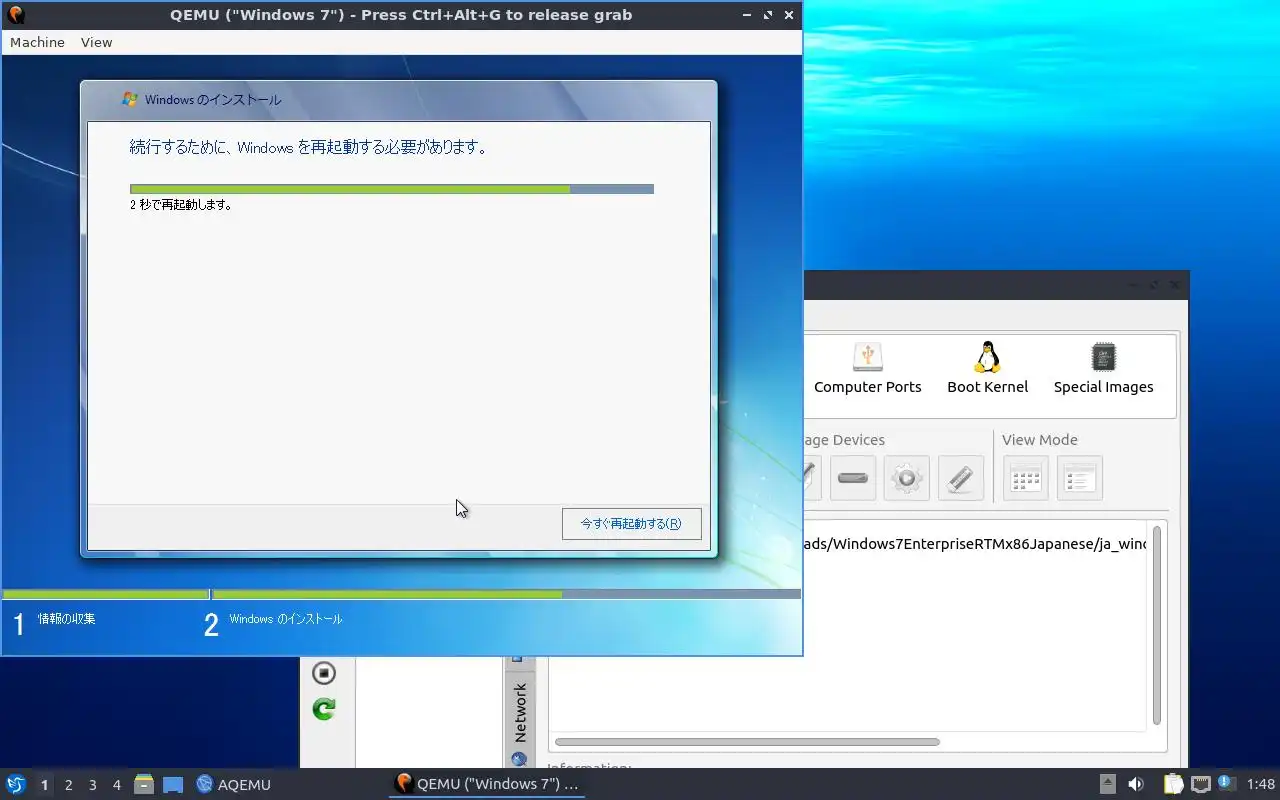Click the QEMU window title bar icon

16,15
